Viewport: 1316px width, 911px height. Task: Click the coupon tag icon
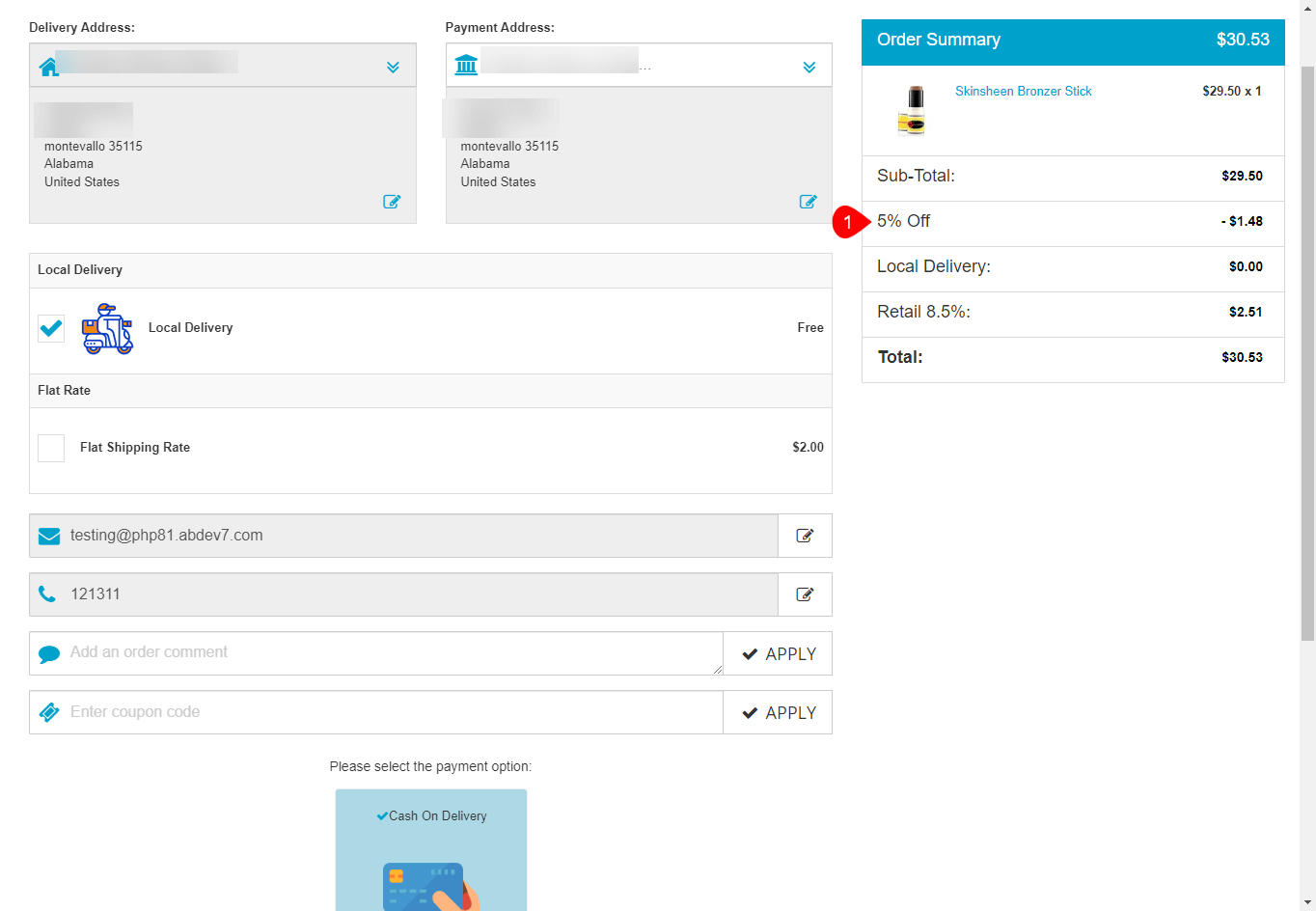(49, 712)
